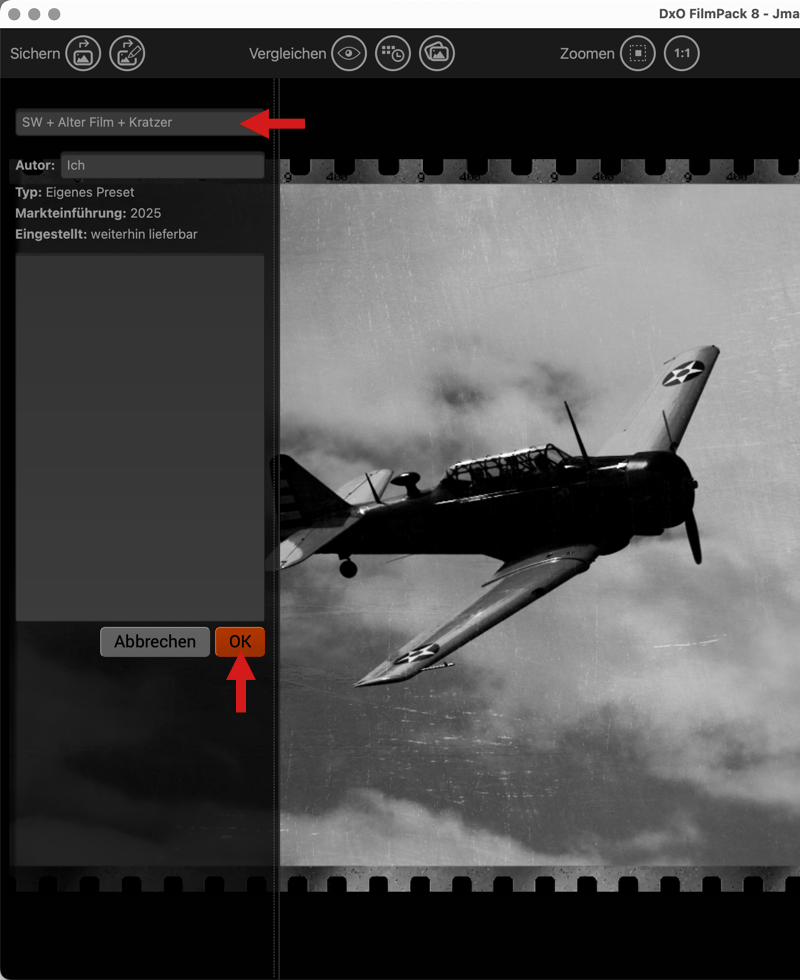Click the export image icon beside Sichern
The width and height of the screenshot is (800, 980).
pyautogui.click(x=83, y=54)
